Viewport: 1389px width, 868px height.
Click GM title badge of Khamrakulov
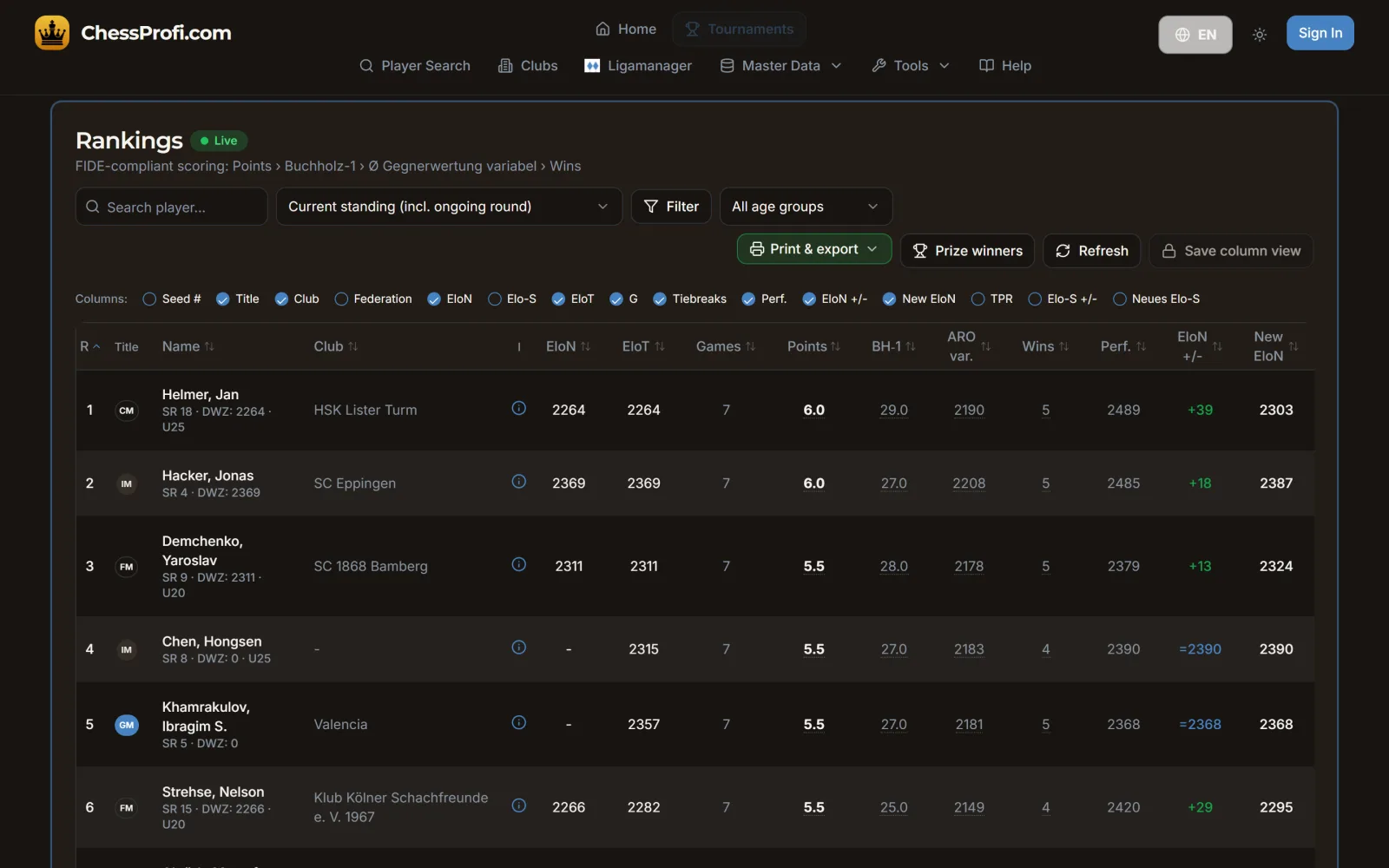point(127,725)
